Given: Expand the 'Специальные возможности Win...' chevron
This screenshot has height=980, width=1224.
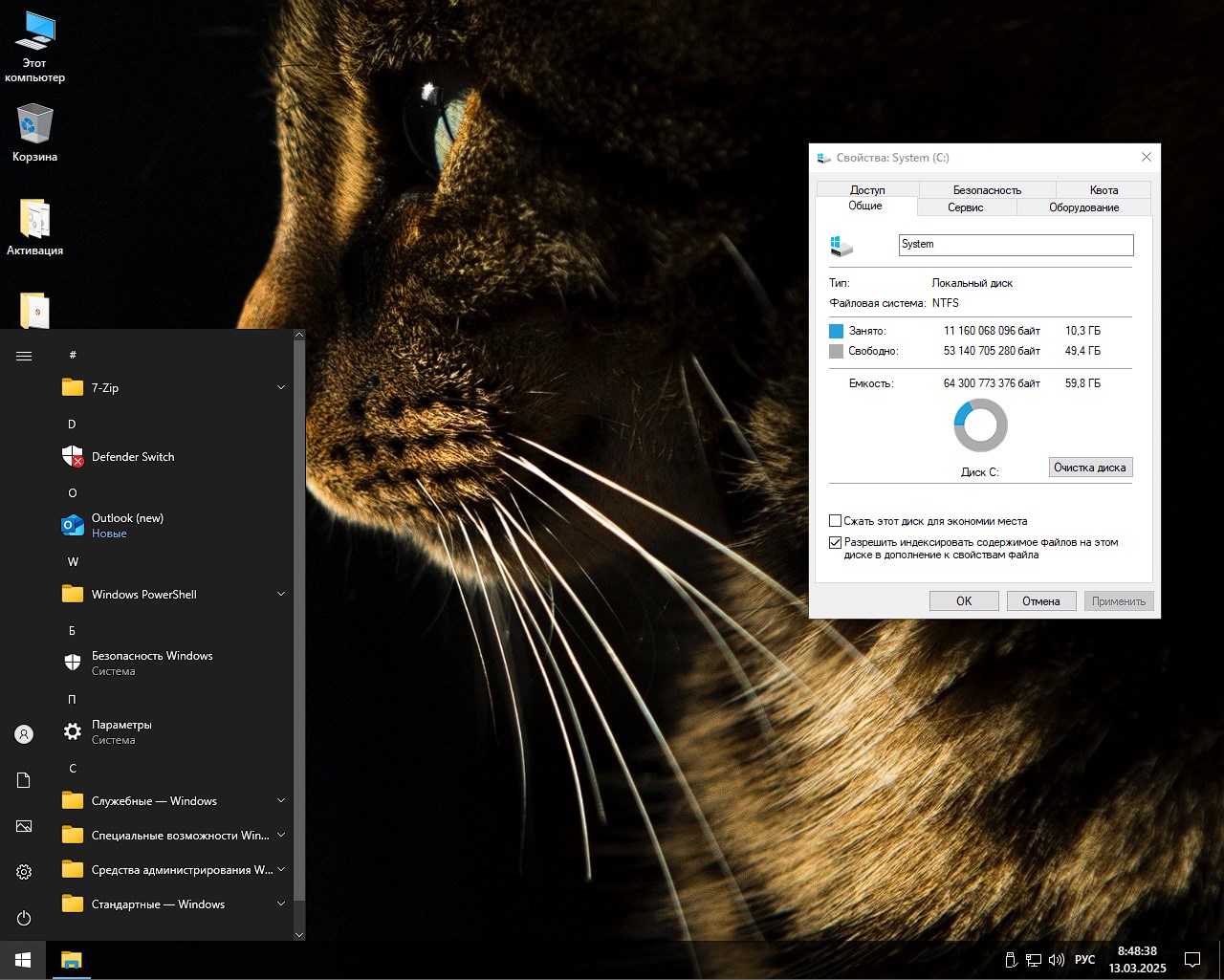Looking at the screenshot, I should click(x=281, y=835).
